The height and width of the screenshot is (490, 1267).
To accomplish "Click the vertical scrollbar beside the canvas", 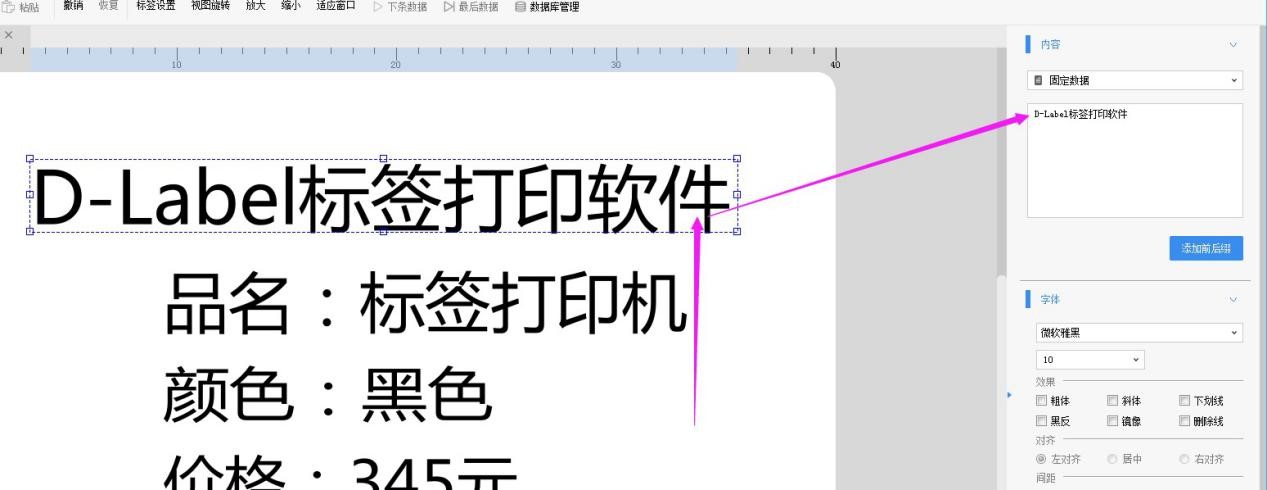I will coord(1000,380).
